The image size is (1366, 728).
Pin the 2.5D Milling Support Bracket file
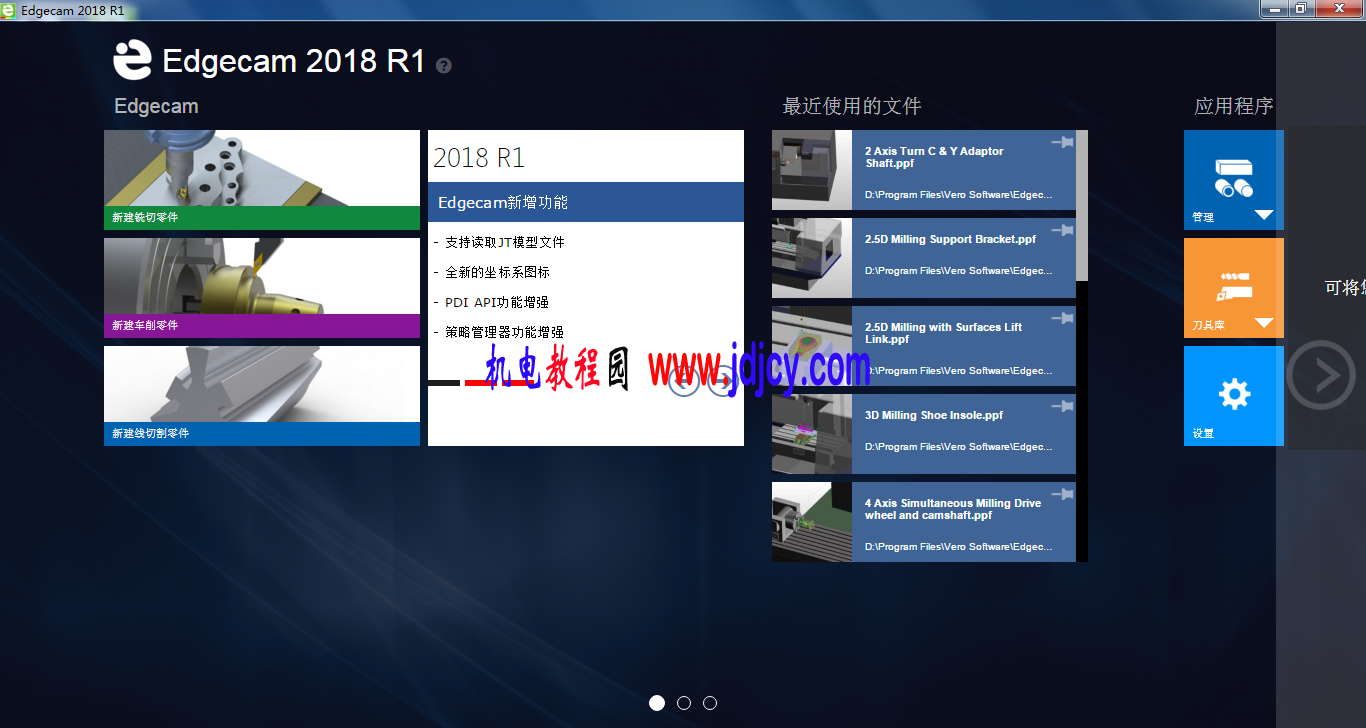(1062, 231)
